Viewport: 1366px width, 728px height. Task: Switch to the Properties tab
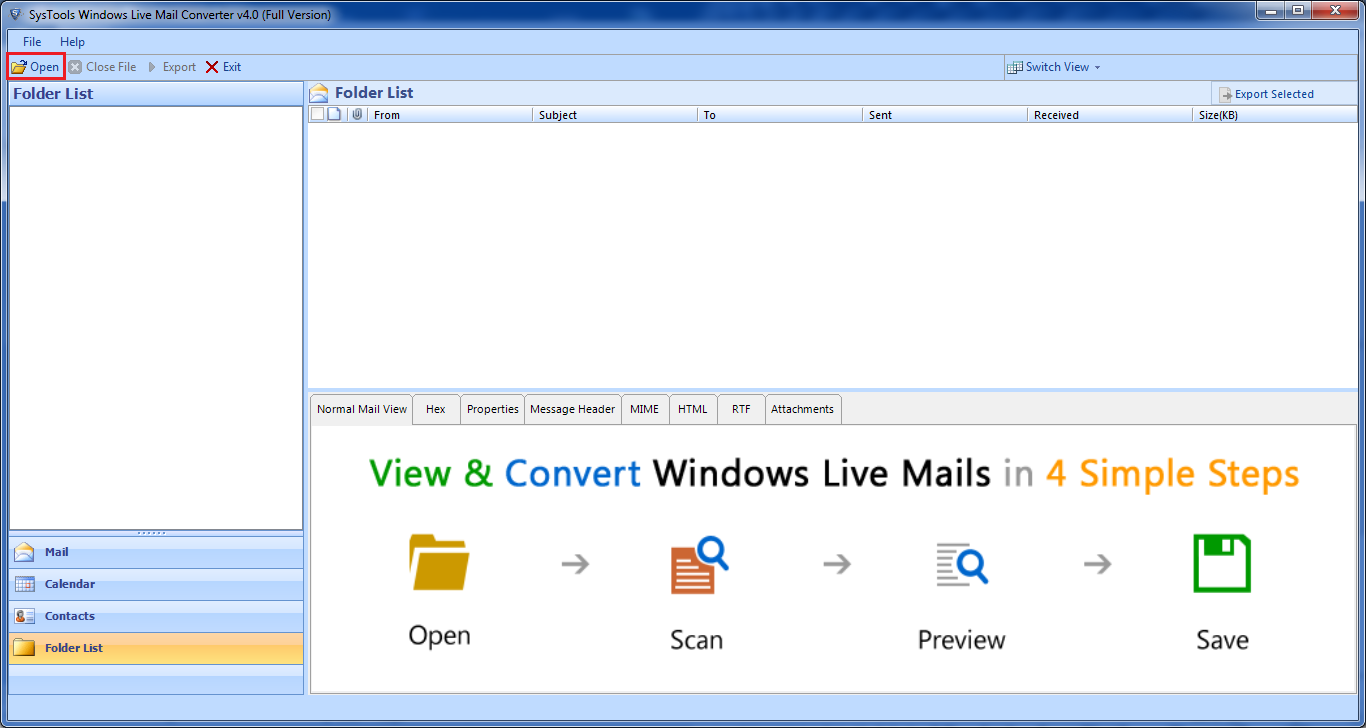click(x=492, y=409)
